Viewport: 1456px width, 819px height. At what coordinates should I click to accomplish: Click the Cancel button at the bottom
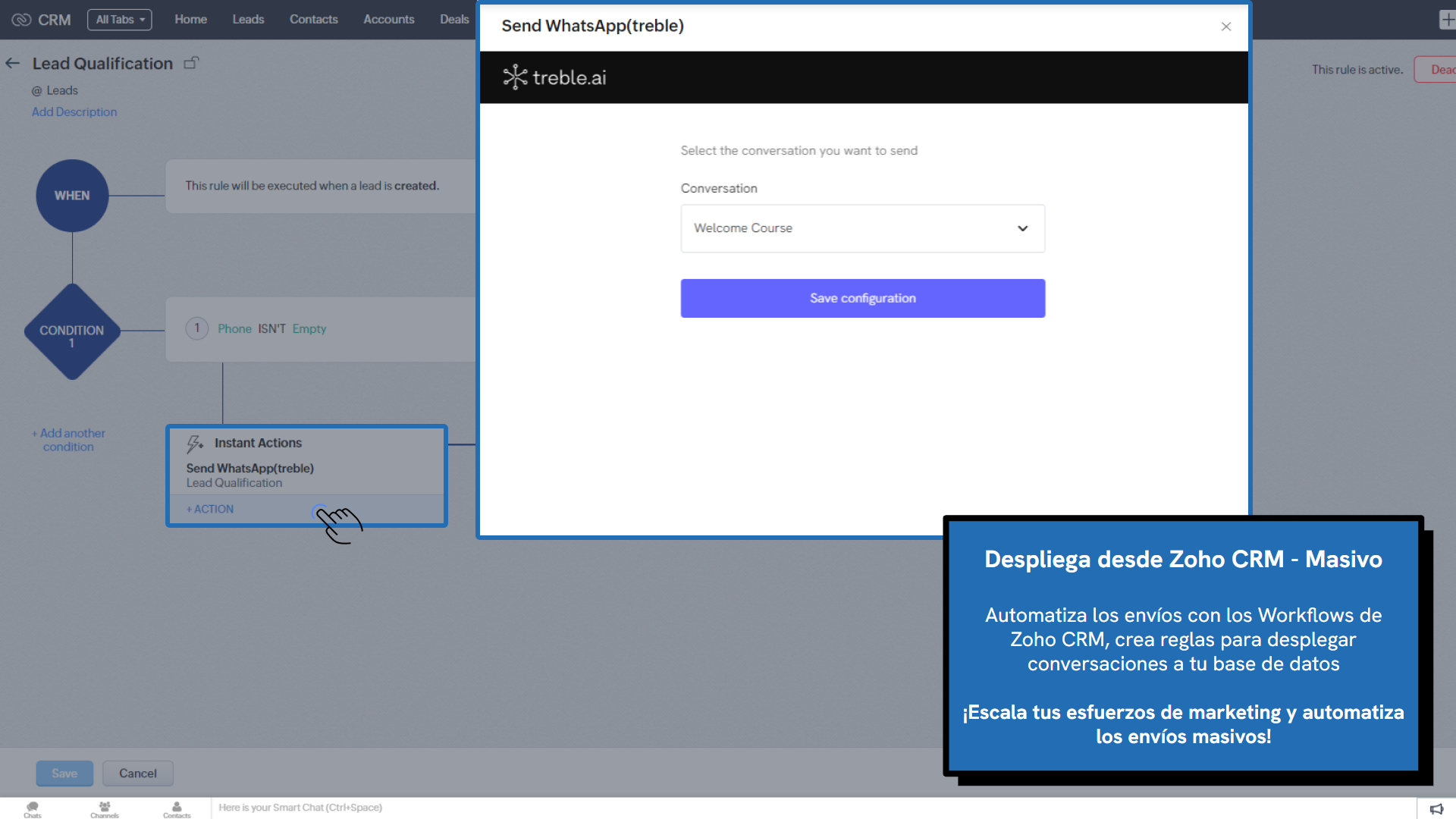click(x=137, y=773)
